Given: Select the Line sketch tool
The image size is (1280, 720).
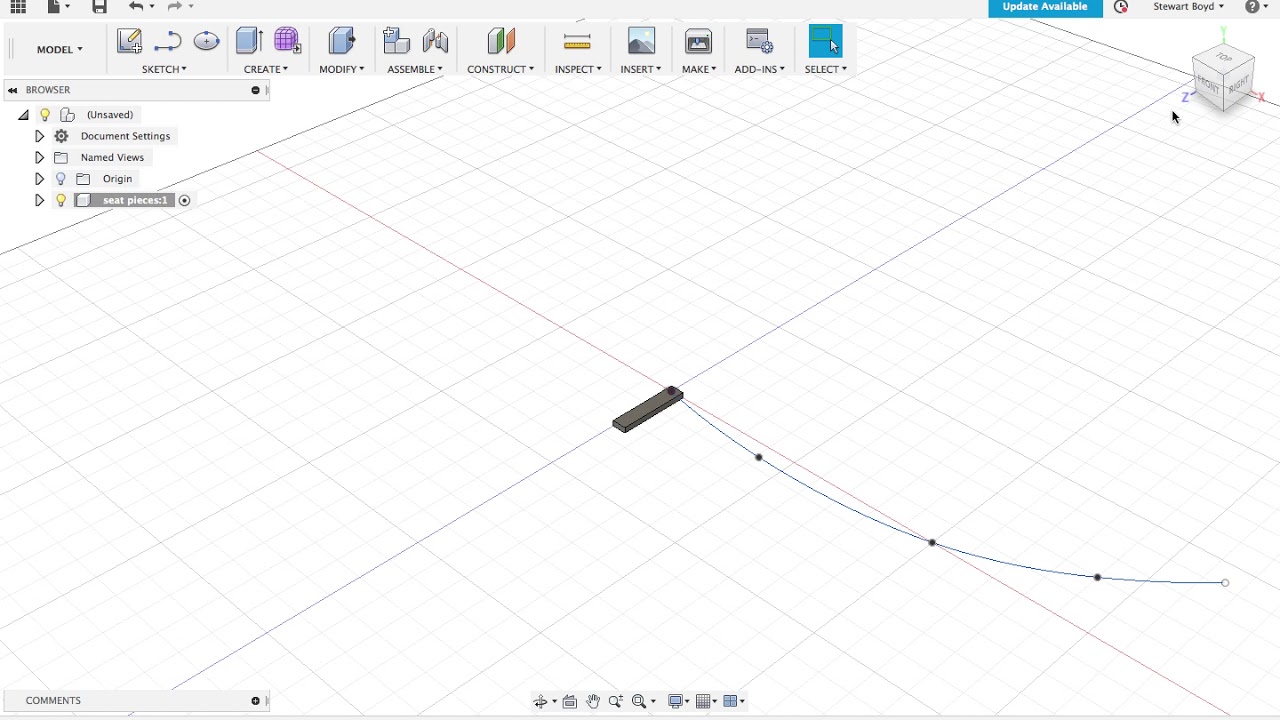Looking at the screenshot, I should point(167,41).
